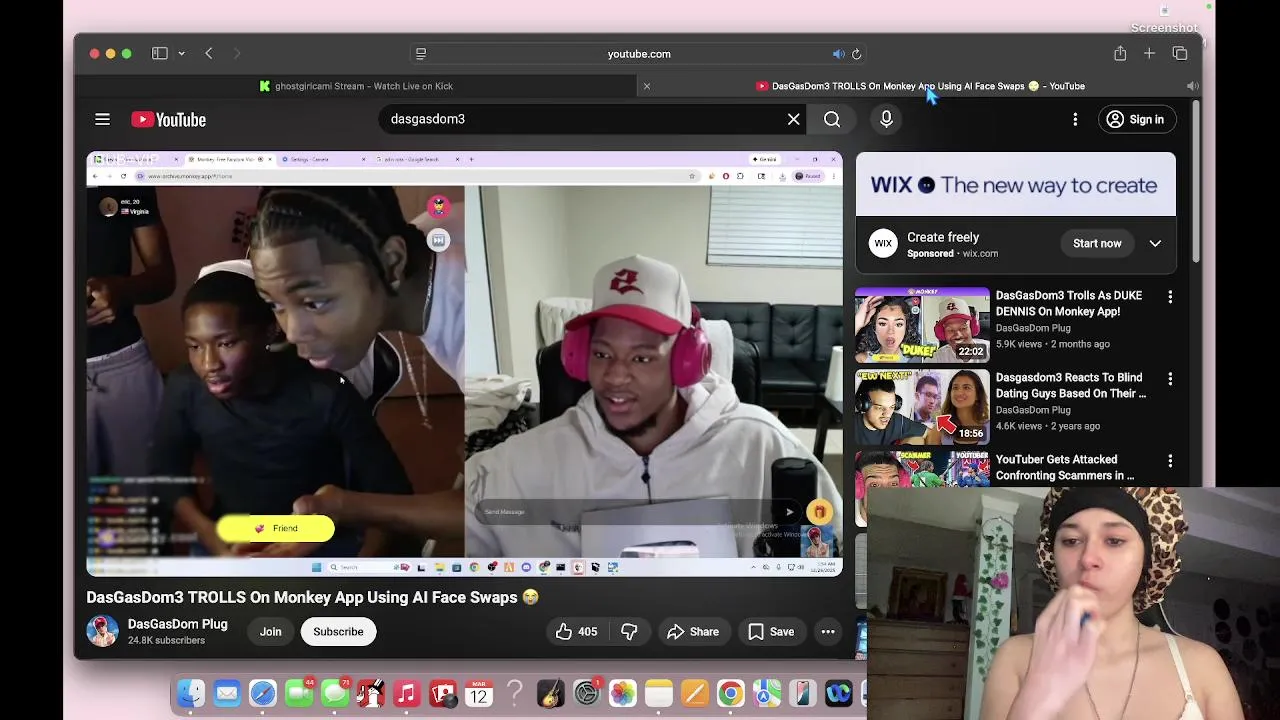Open Blind Dating video thumbnail

pyautogui.click(x=922, y=407)
